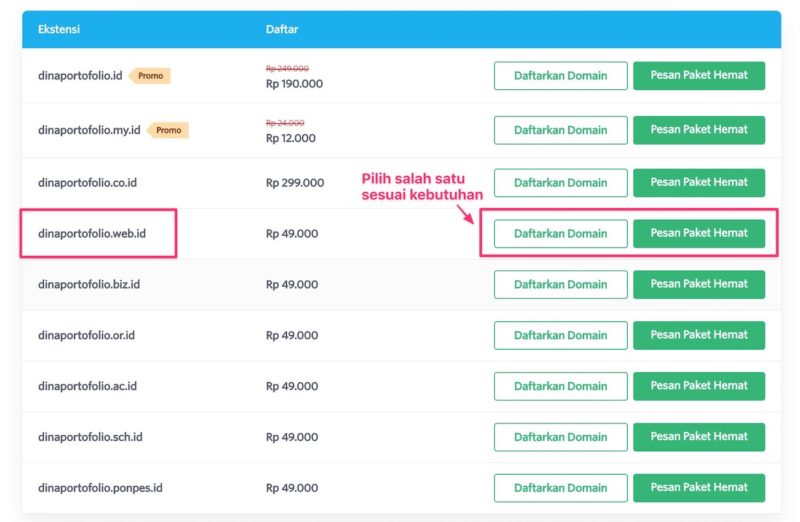Register the dinaportofolio.my.id domain
This screenshot has width=800, height=522.
(x=560, y=130)
